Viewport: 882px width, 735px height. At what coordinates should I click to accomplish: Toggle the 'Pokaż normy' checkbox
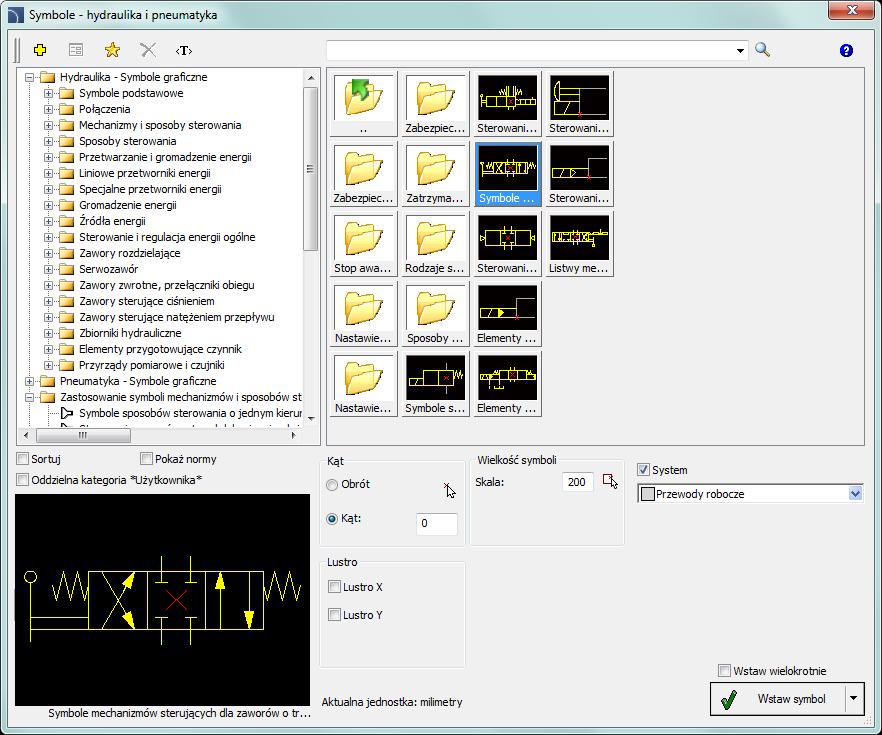tap(146, 459)
